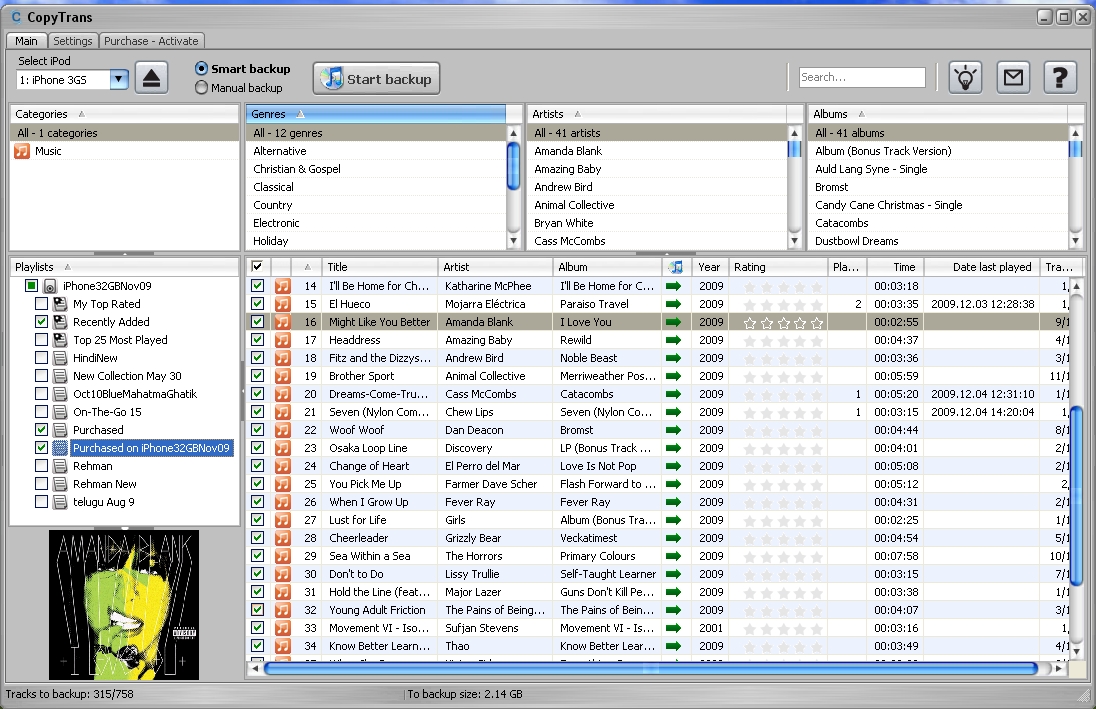Image resolution: width=1096 pixels, height=709 pixels.
Task: Switch to the Settings tab
Action: pyautogui.click(x=73, y=41)
